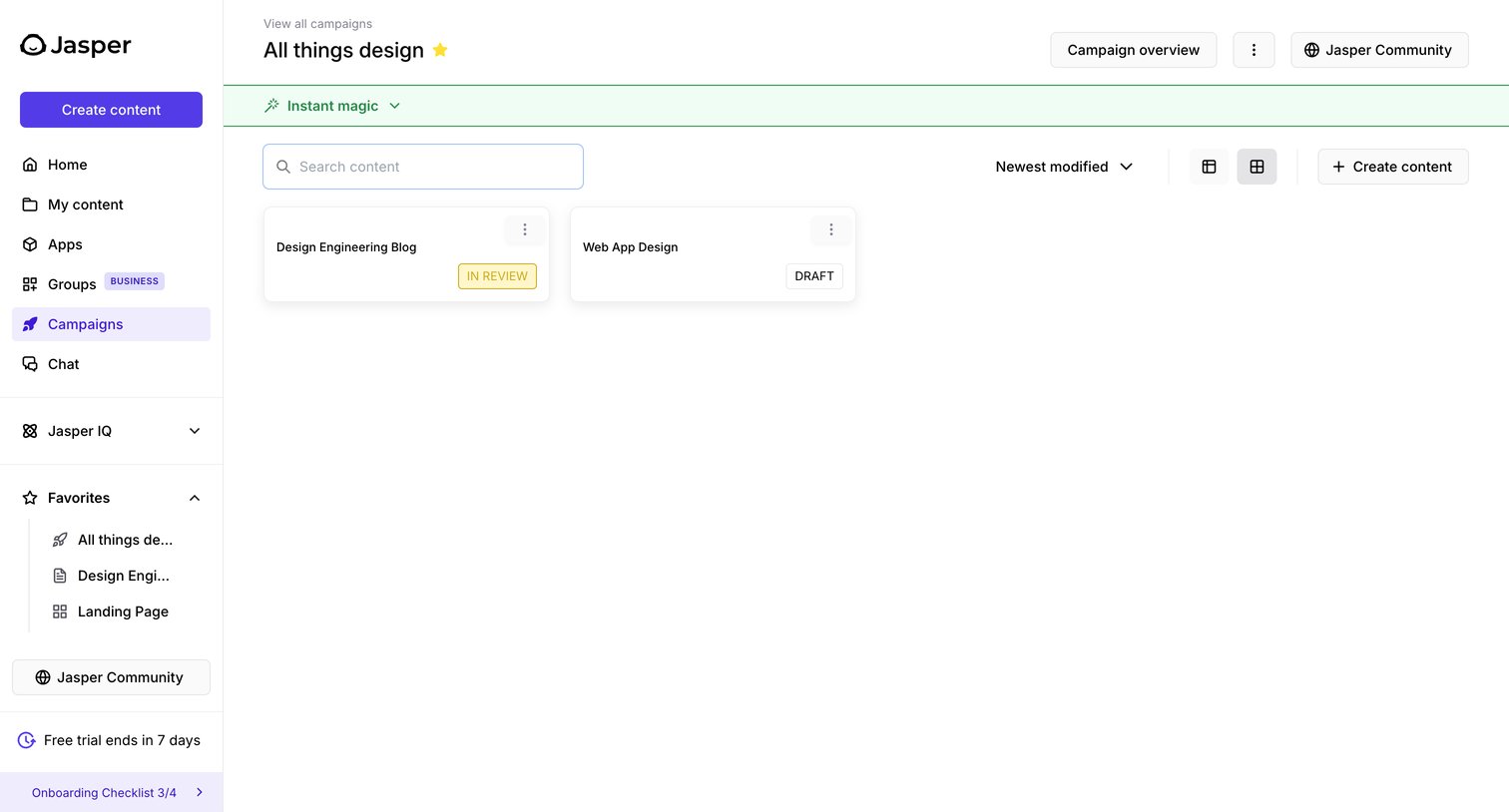Click the DRAFT status badge

pos(814,276)
